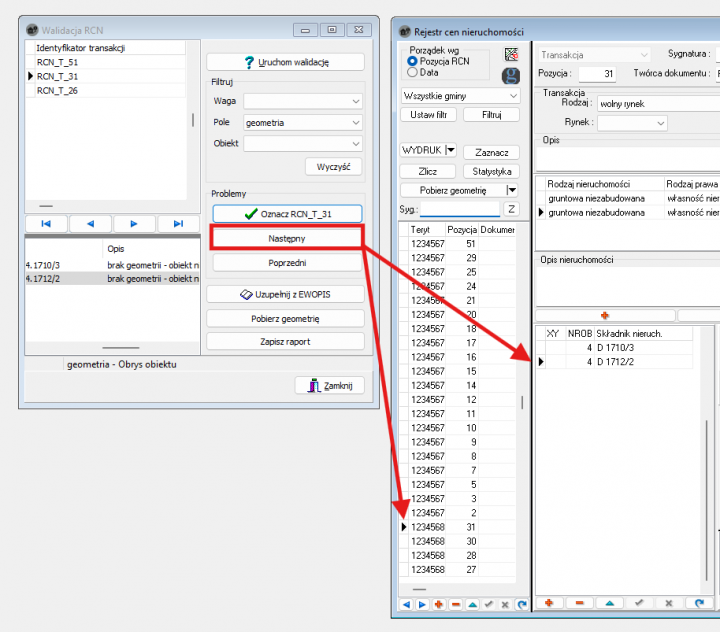
Task: Select RCN_T_26 in the transaction identifier list
Action: pos(111,90)
